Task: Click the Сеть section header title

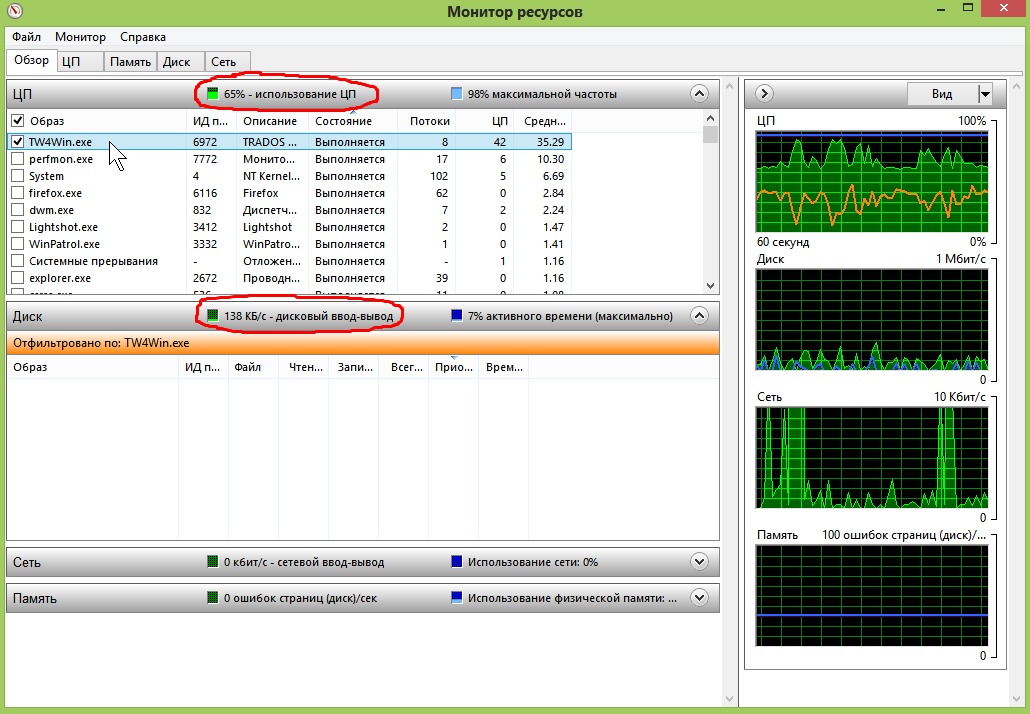Action: click(27, 562)
